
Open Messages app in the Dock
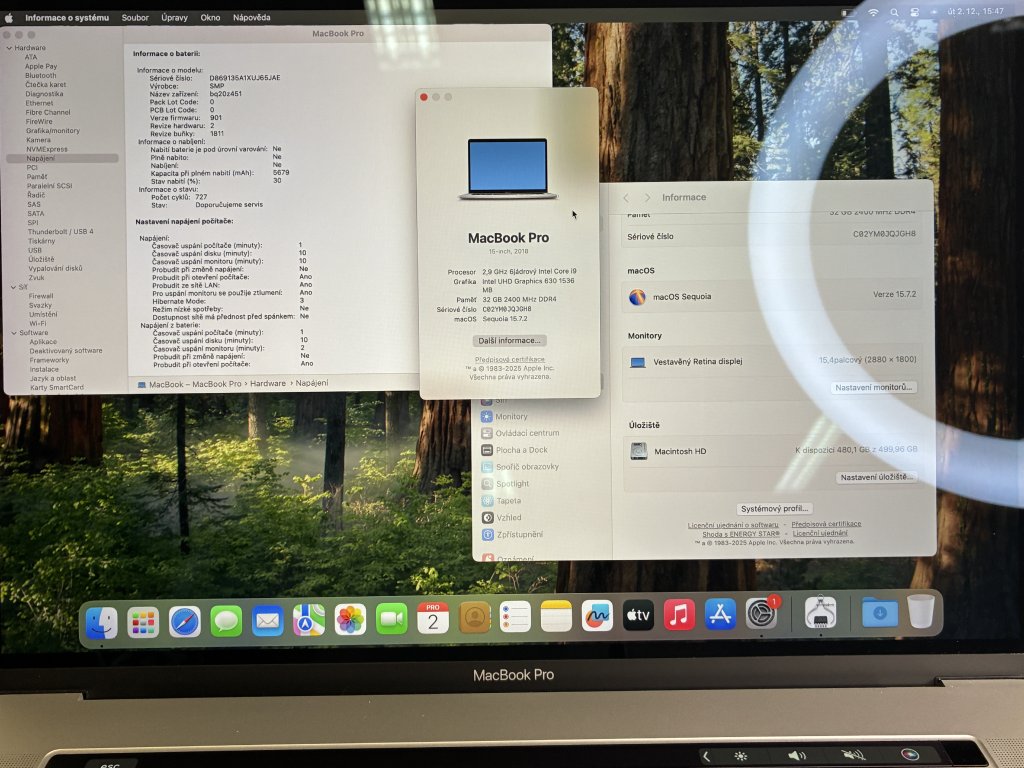coord(226,620)
